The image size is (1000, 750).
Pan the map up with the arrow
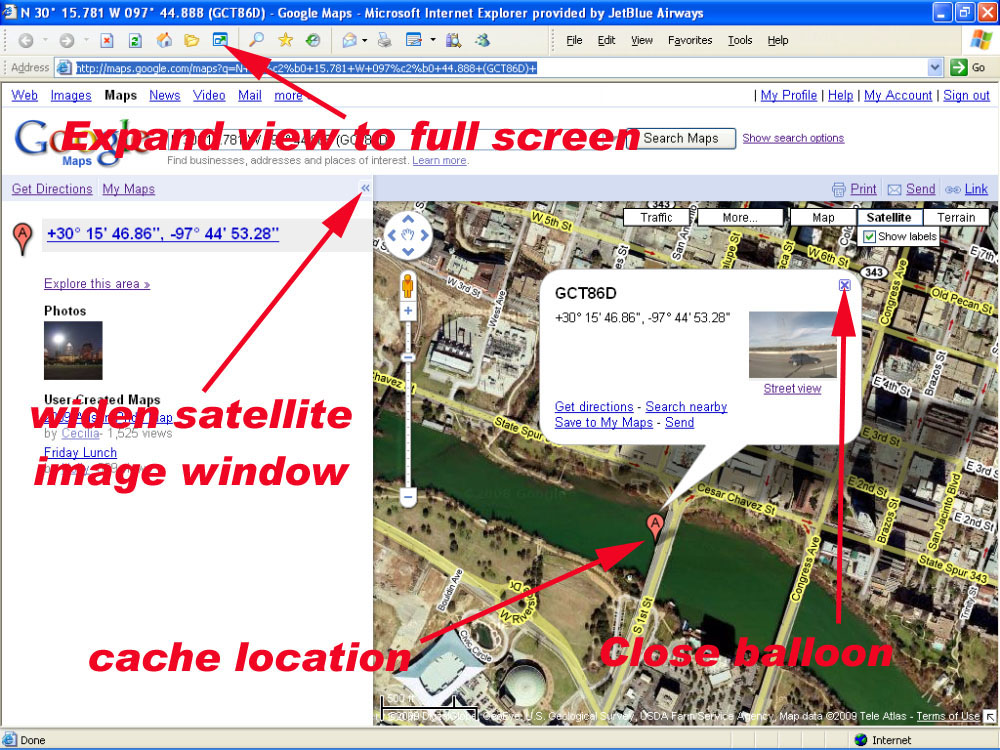pyautogui.click(x=408, y=219)
